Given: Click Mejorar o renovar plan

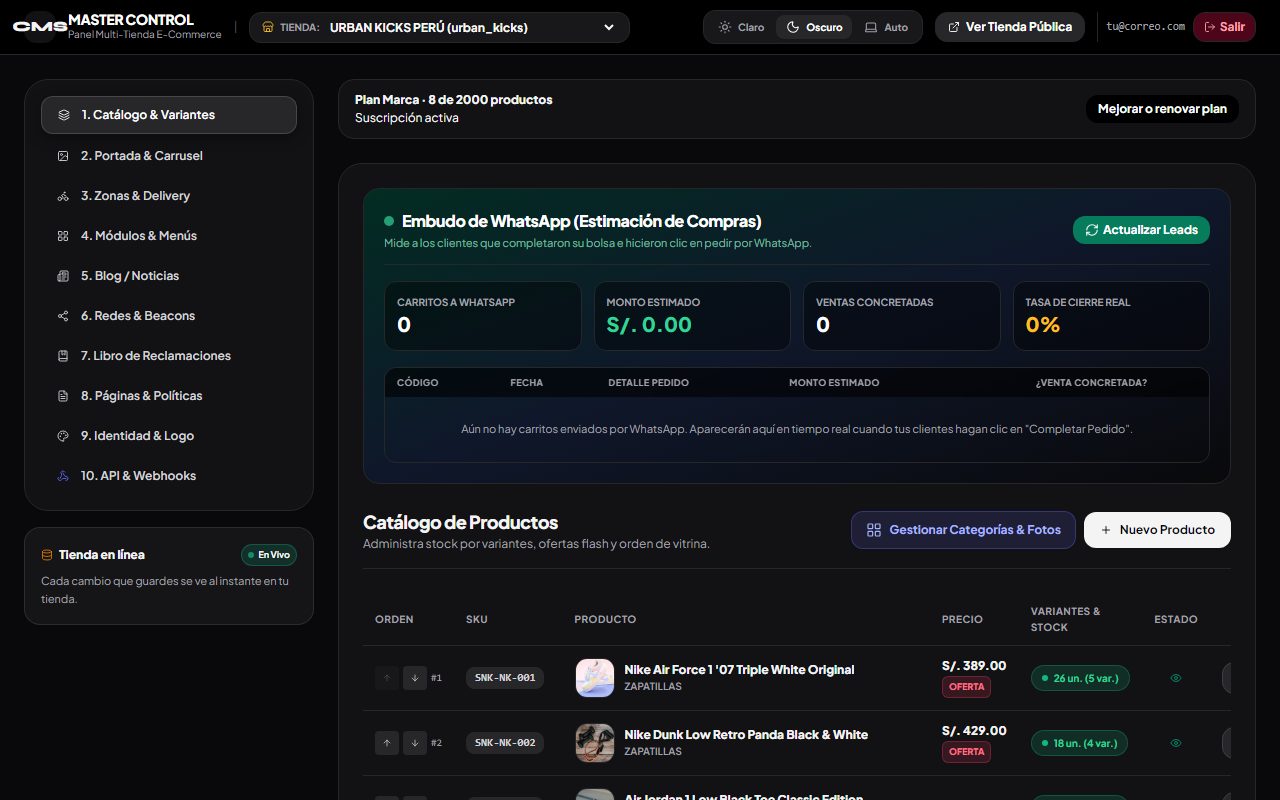Looking at the screenshot, I should 1162,109.
